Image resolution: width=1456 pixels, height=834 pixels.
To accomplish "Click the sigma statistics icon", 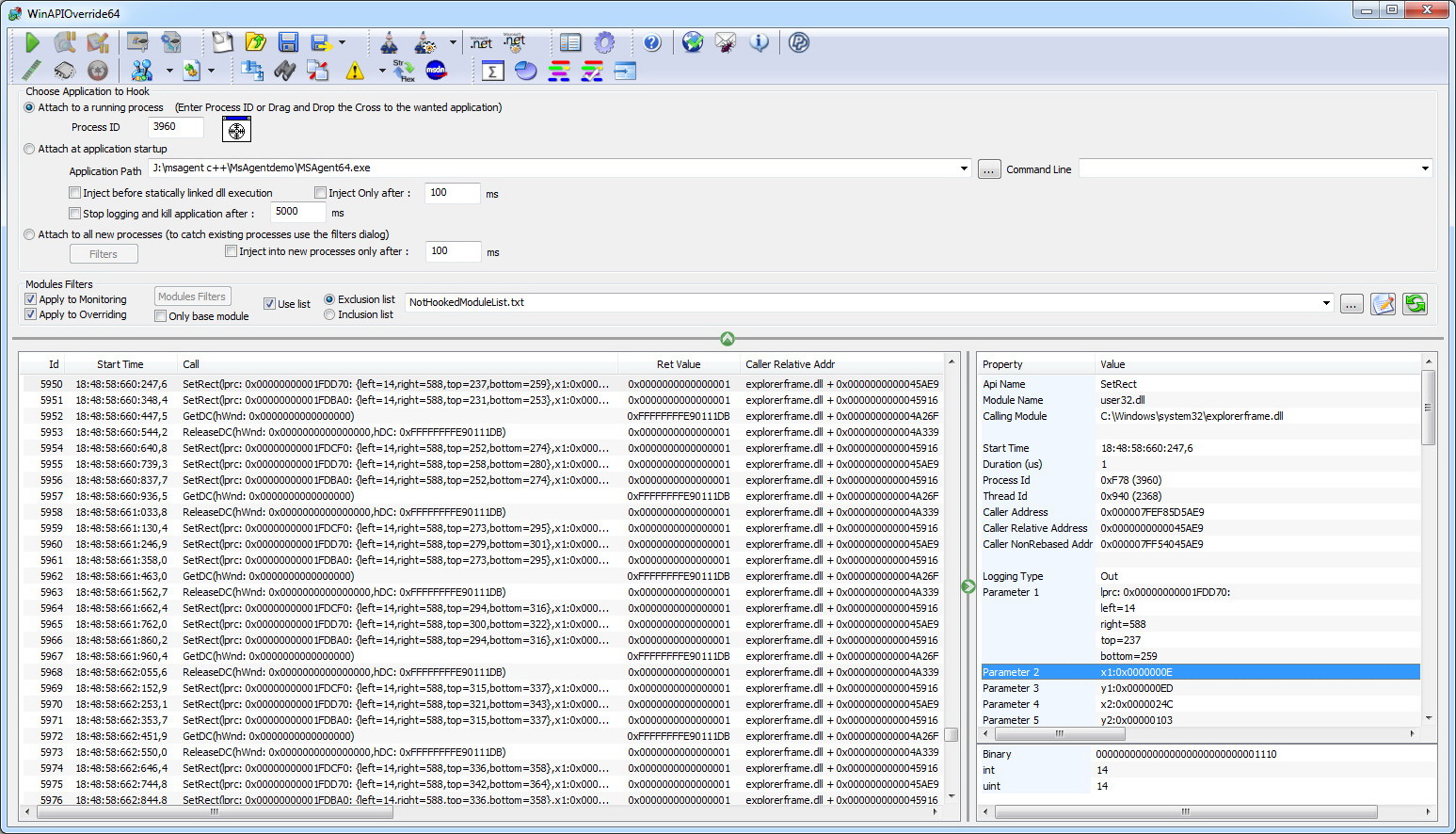I will [x=492, y=71].
